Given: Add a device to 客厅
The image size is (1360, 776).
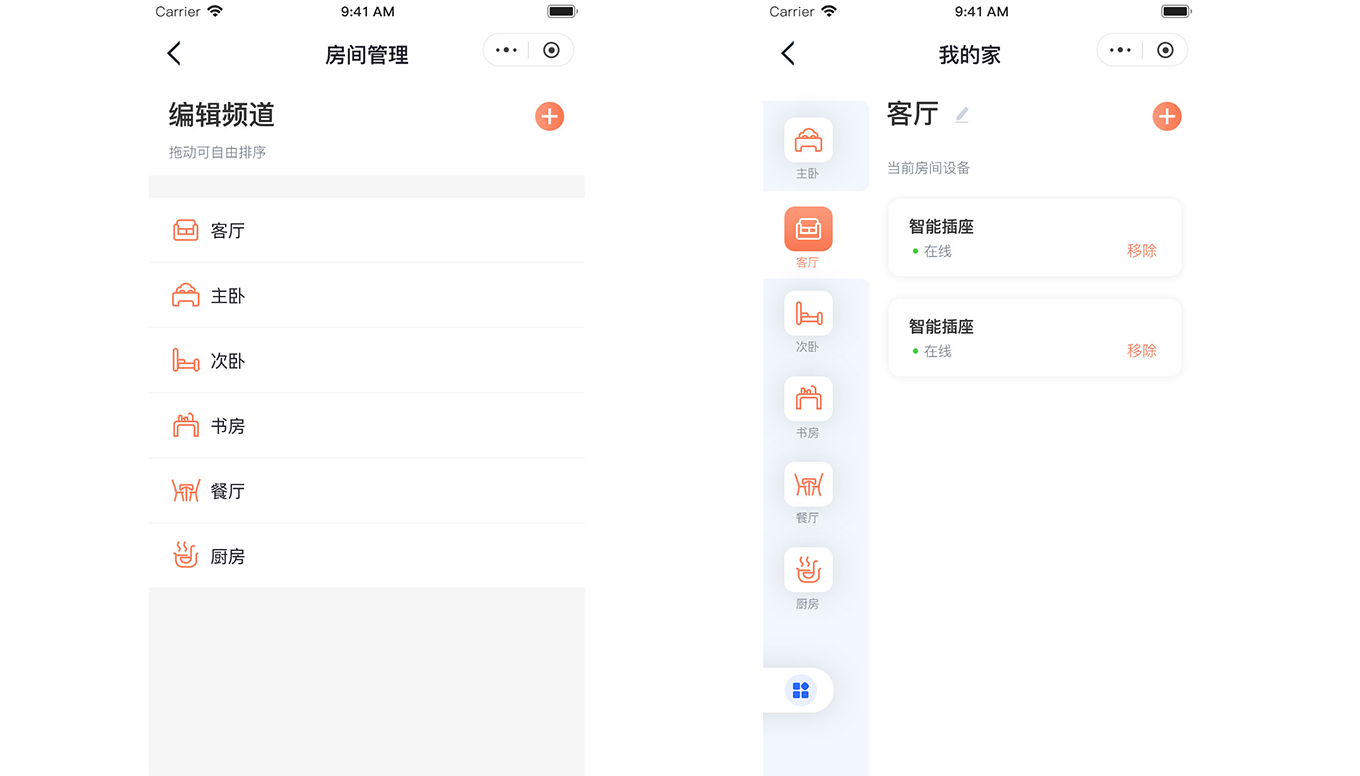Looking at the screenshot, I should pos(1166,116).
